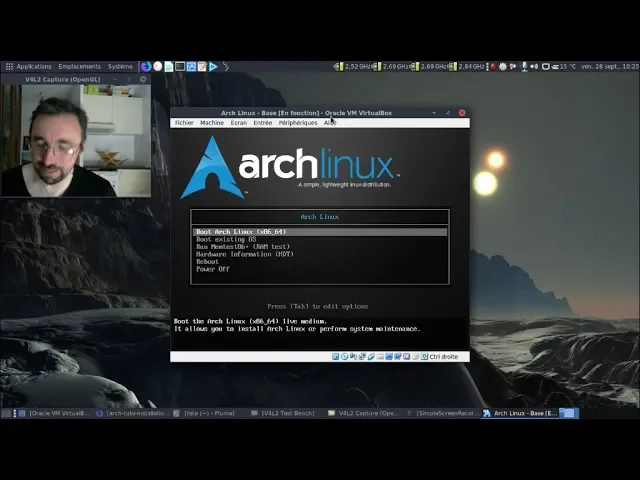Open the Machine menu in VirtualBox
The image size is (640, 480).
(x=212, y=123)
